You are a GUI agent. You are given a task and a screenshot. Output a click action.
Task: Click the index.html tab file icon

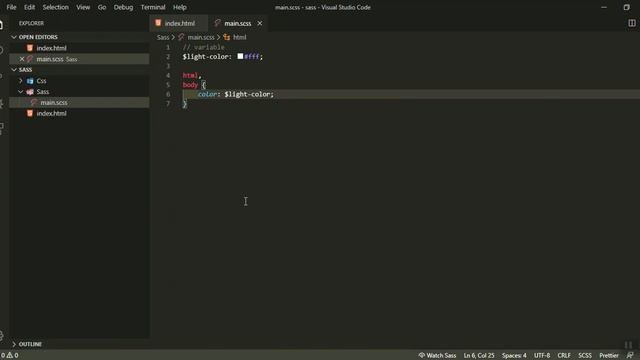[x=158, y=23]
